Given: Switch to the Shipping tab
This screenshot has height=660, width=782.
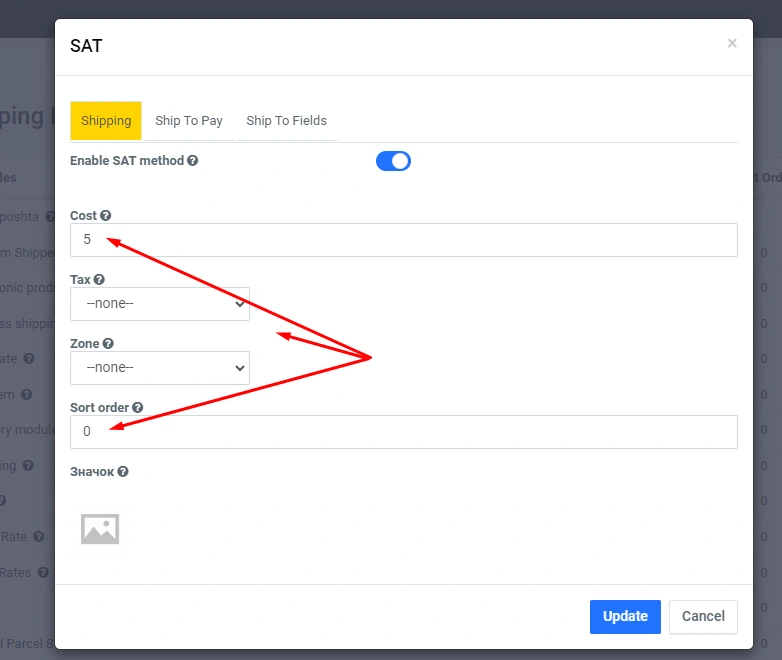Looking at the screenshot, I should 106,121.
